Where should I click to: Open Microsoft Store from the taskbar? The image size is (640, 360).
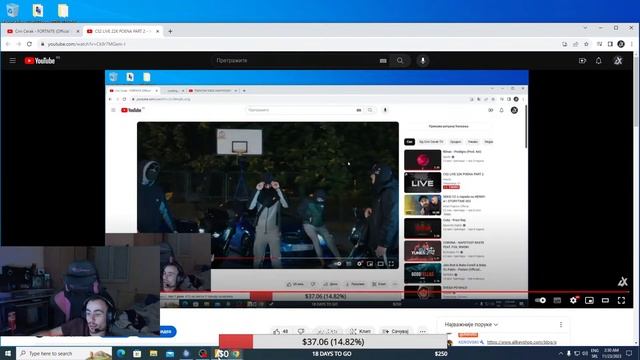click(x=137, y=353)
